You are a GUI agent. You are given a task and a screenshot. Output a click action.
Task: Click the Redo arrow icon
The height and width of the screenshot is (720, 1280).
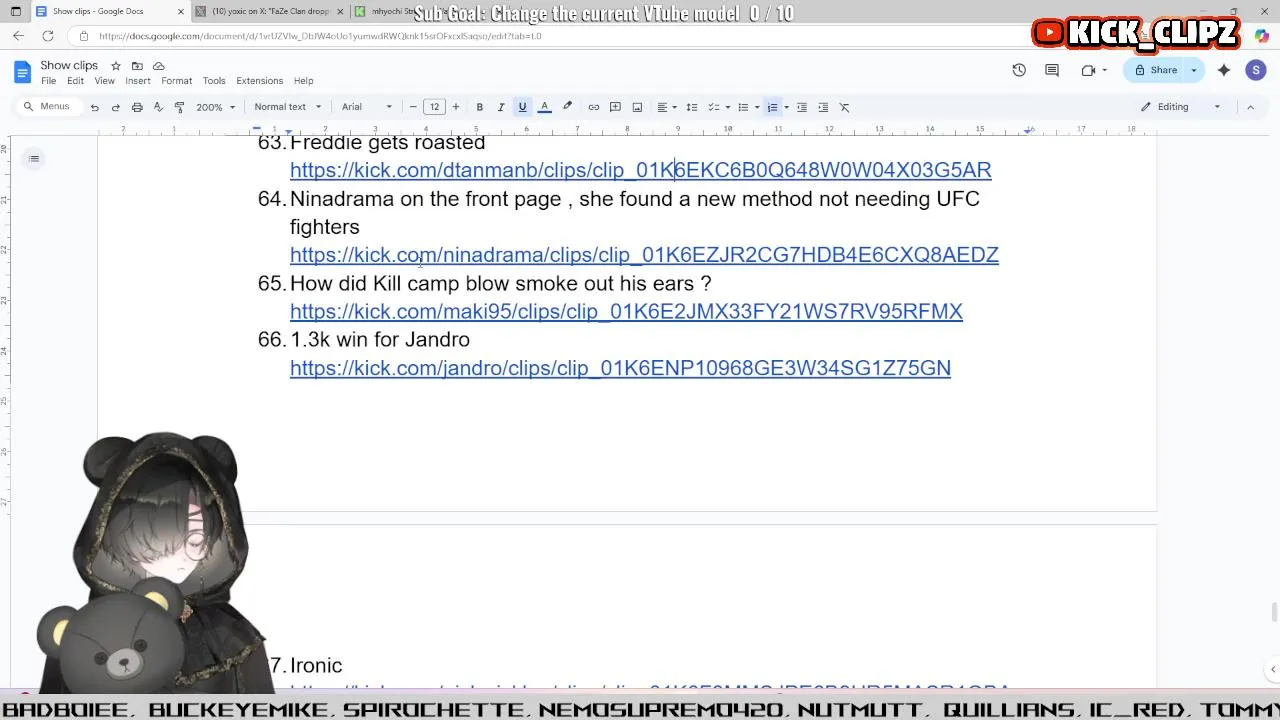pyautogui.click(x=115, y=107)
